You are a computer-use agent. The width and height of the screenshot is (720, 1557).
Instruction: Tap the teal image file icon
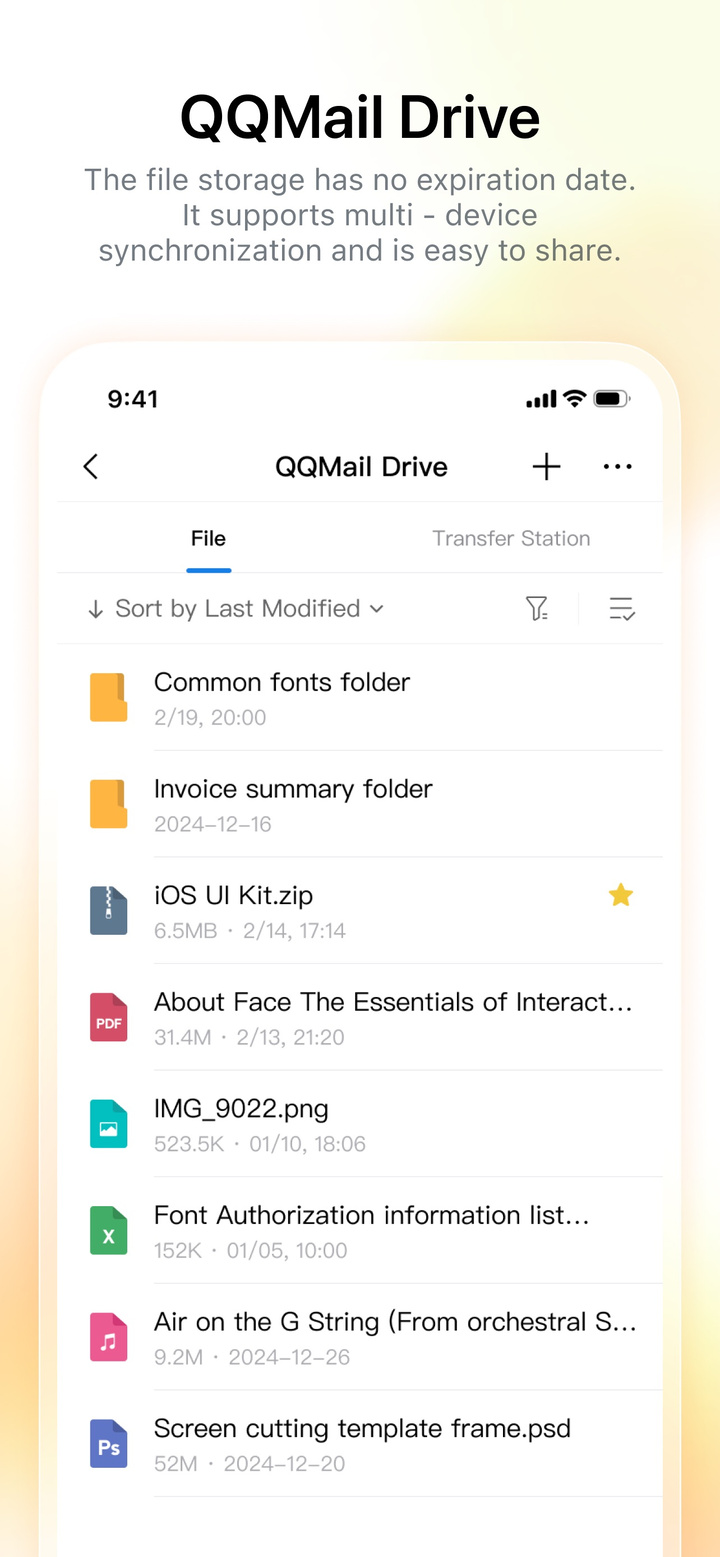pos(109,1124)
